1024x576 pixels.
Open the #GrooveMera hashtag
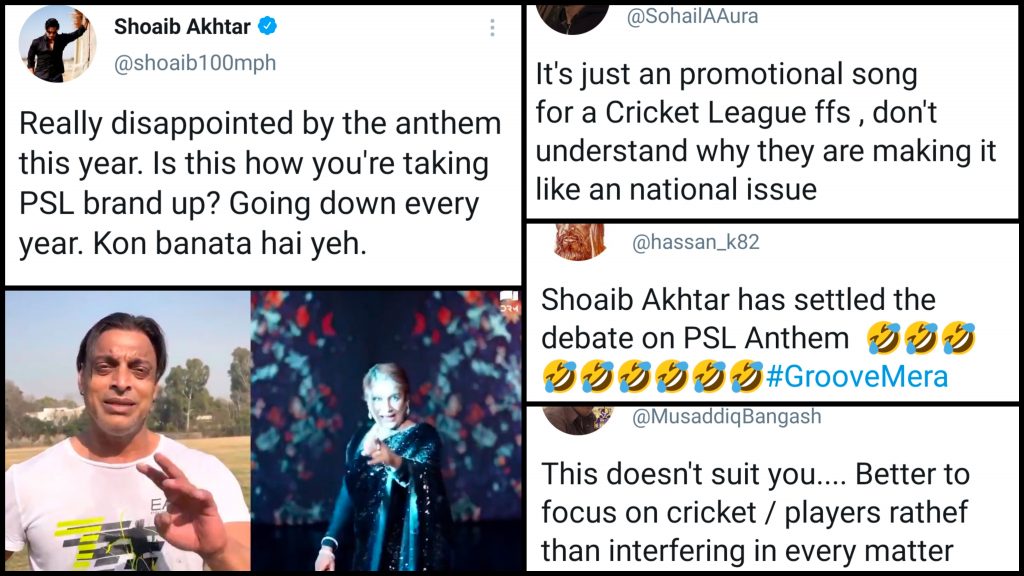coord(856,376)
